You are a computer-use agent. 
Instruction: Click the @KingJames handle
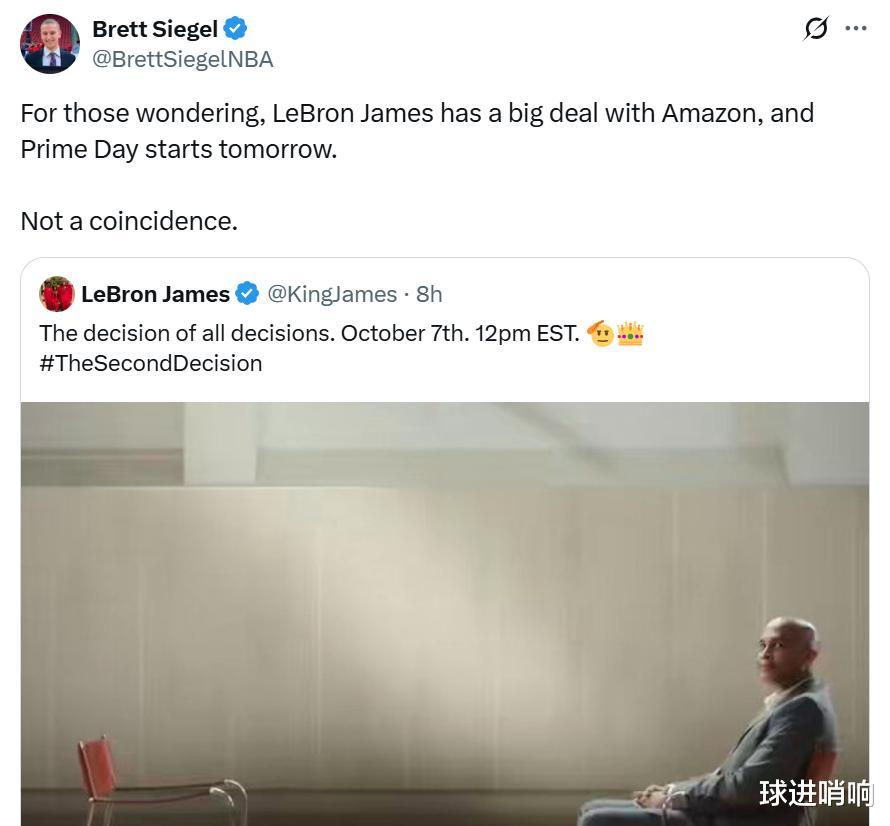pyautogui.click(x=332, y=294)
